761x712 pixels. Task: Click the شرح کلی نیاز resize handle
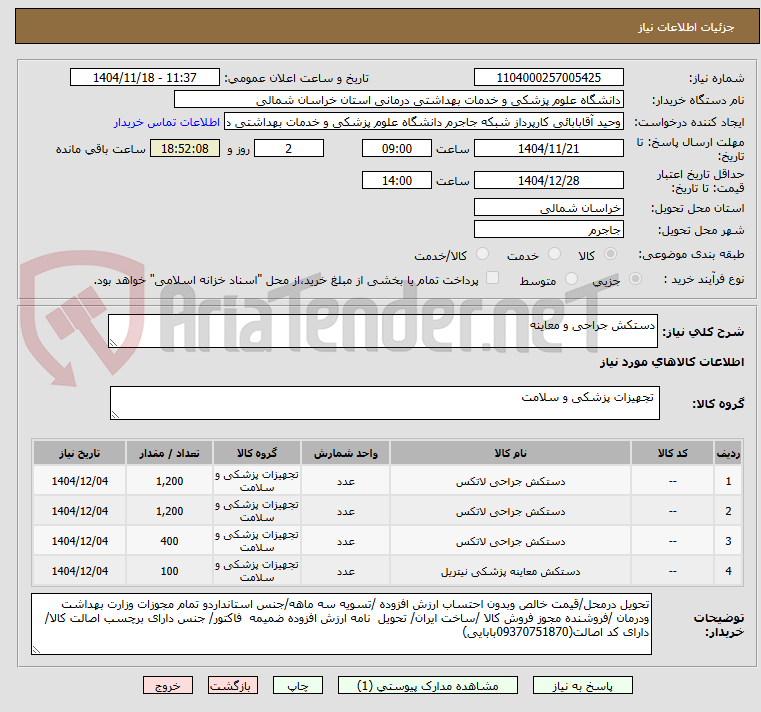[x=113, y=343]
